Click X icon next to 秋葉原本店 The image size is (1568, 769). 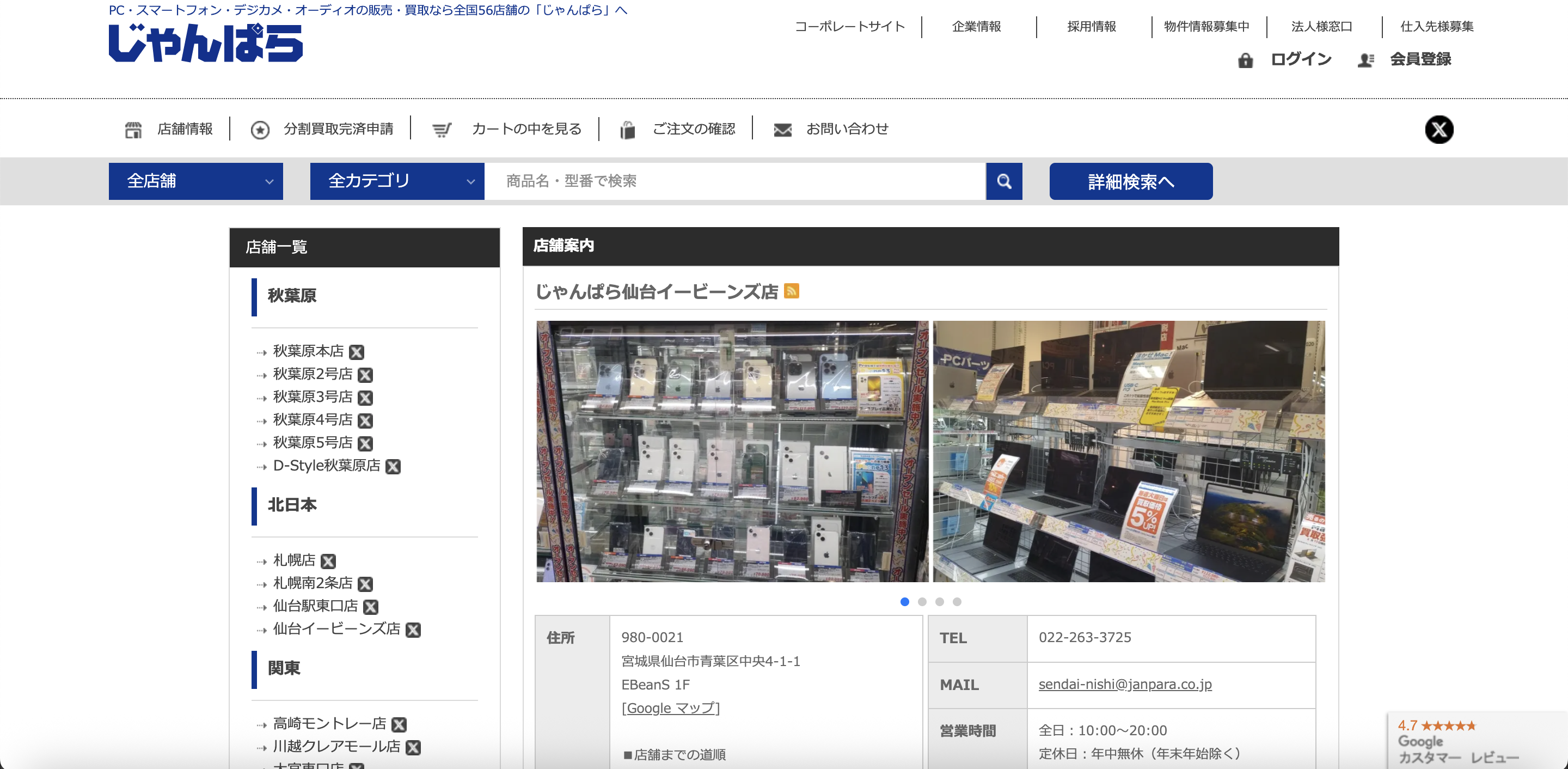357,352
